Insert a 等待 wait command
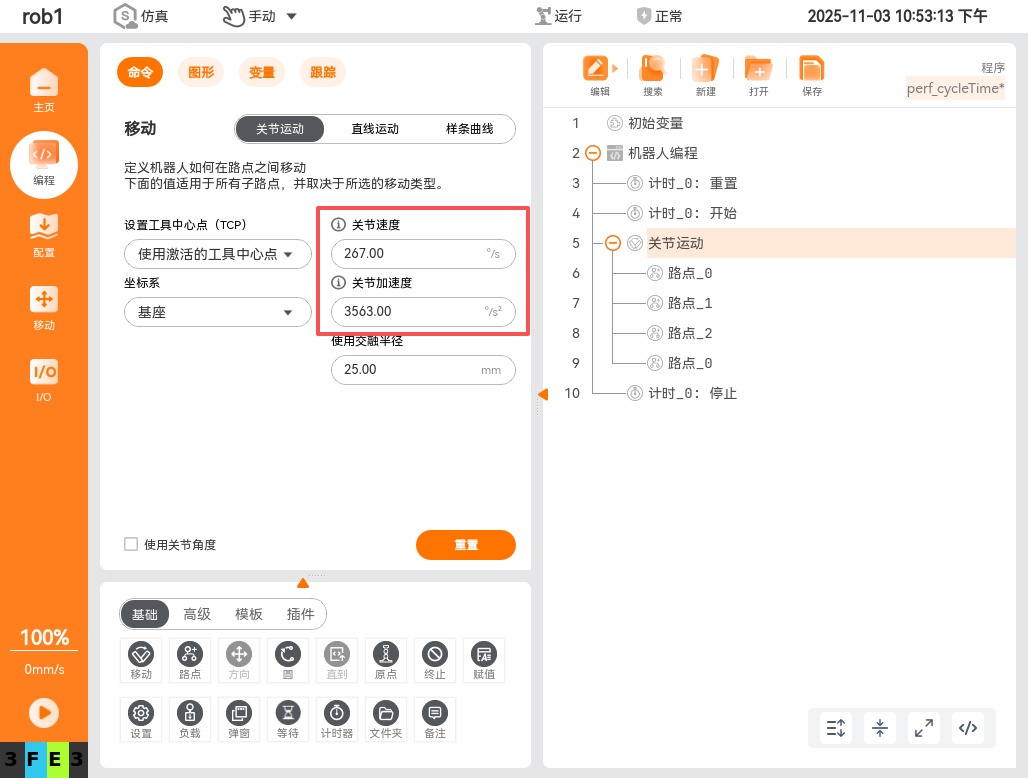Image resolution: width=1028 pixels, height=778 pixels. (288, 718)
